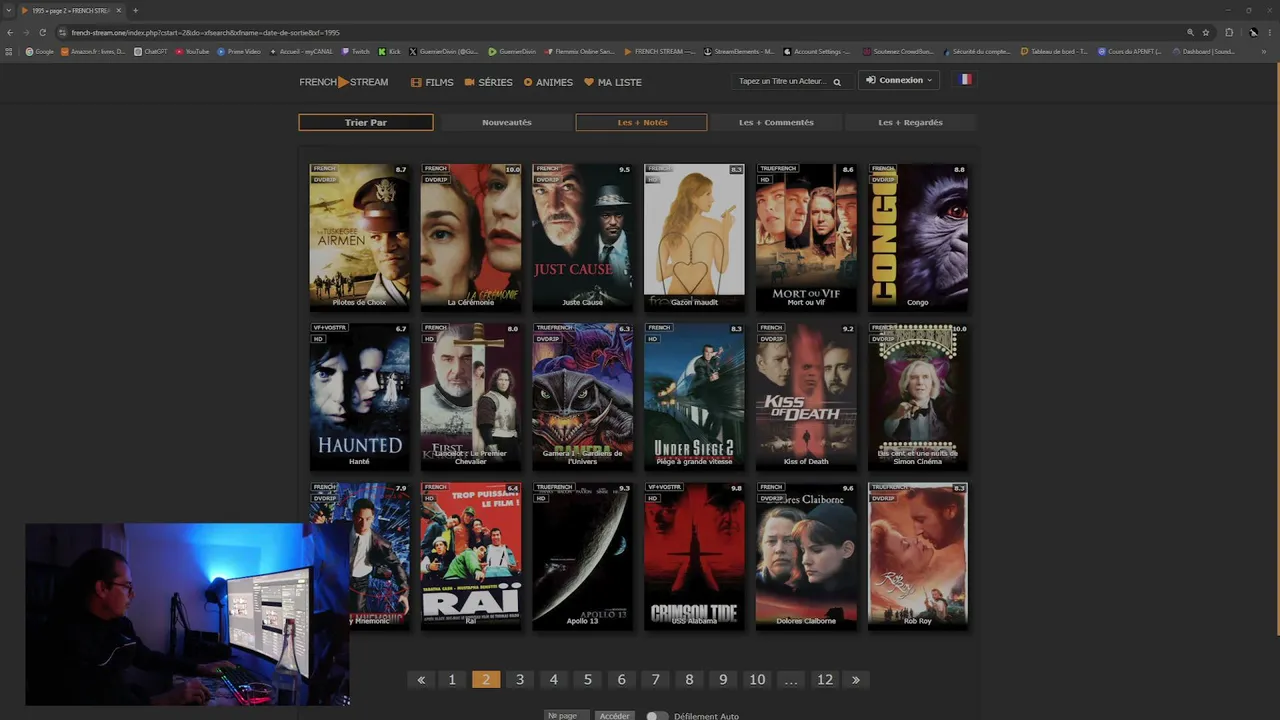Viewport: 1280px width, 720px height.
Task: Click the magnifier search icon
Action: [838, 82]
